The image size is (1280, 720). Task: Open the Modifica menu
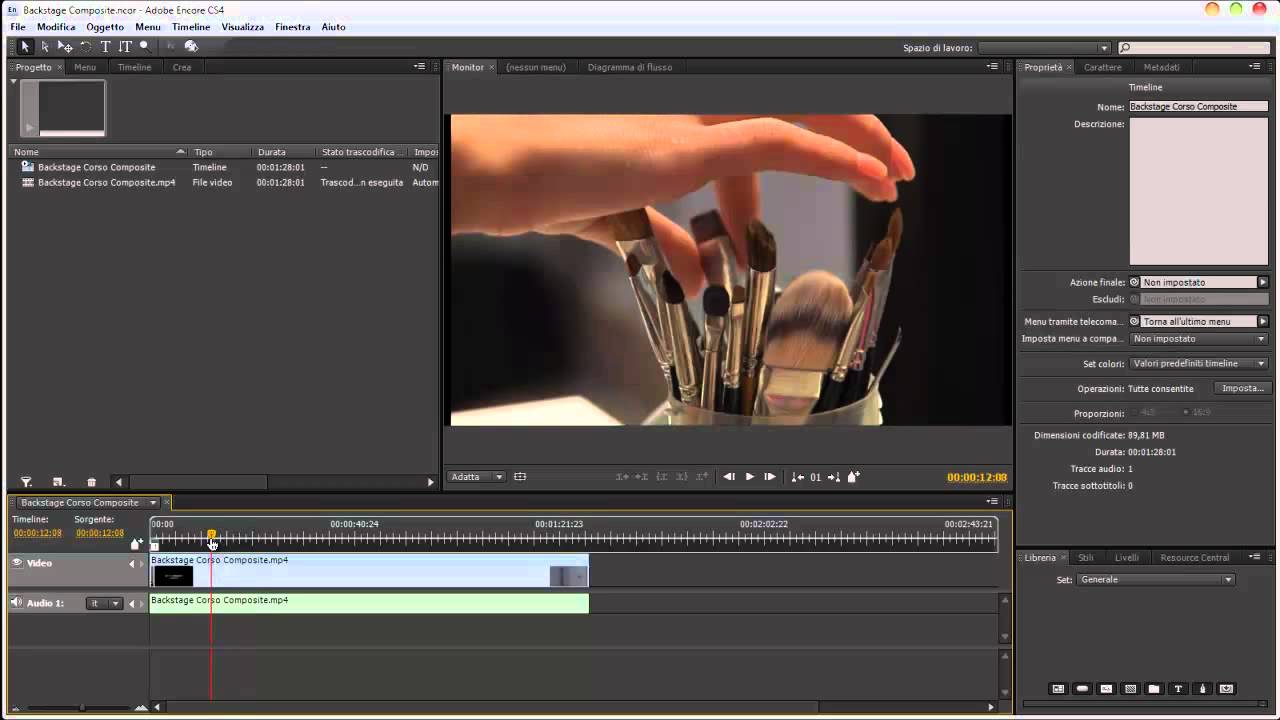point(56,27)
